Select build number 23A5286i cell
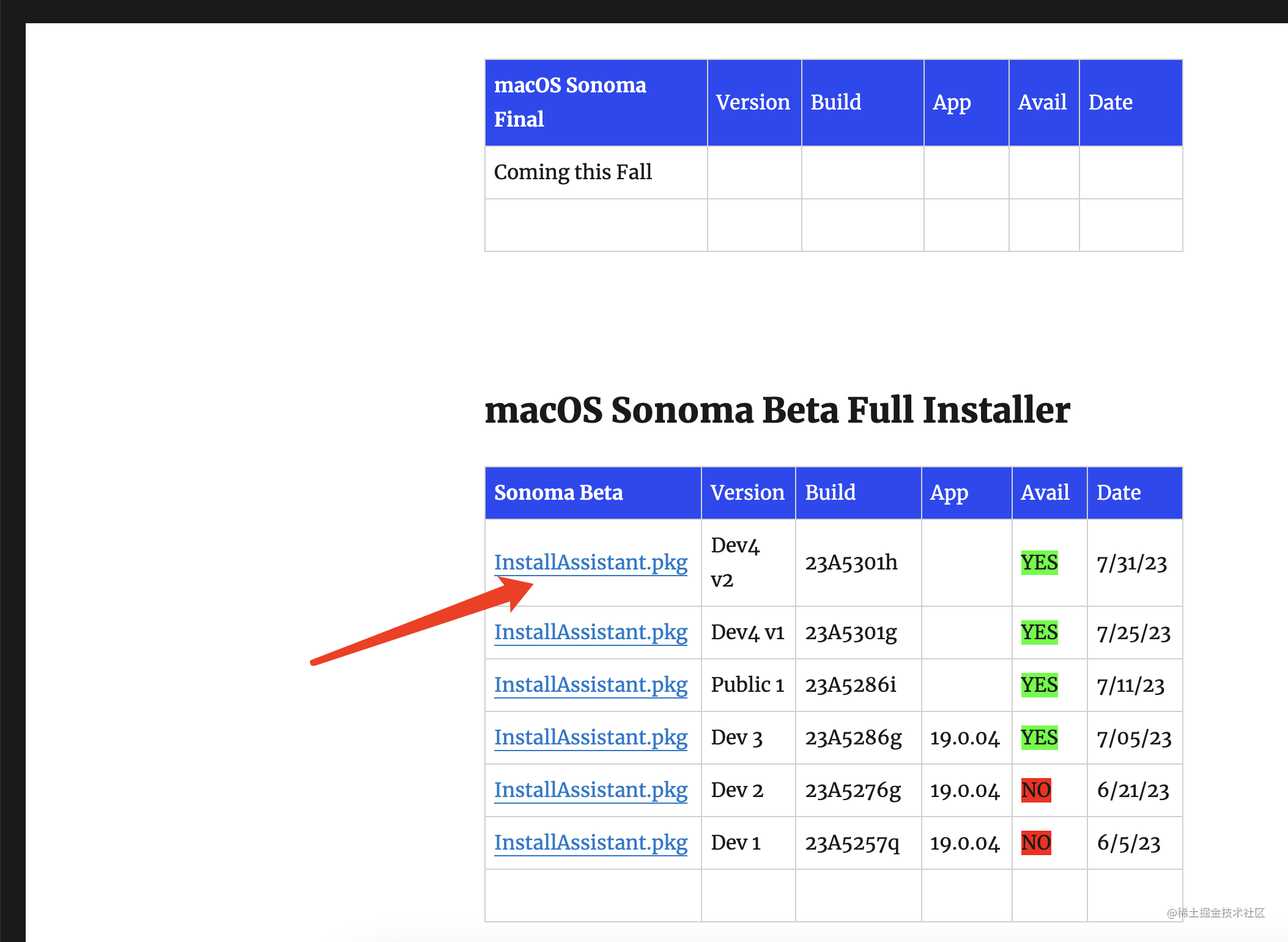This screenshot has height=942, width=1288. [850, 684]
